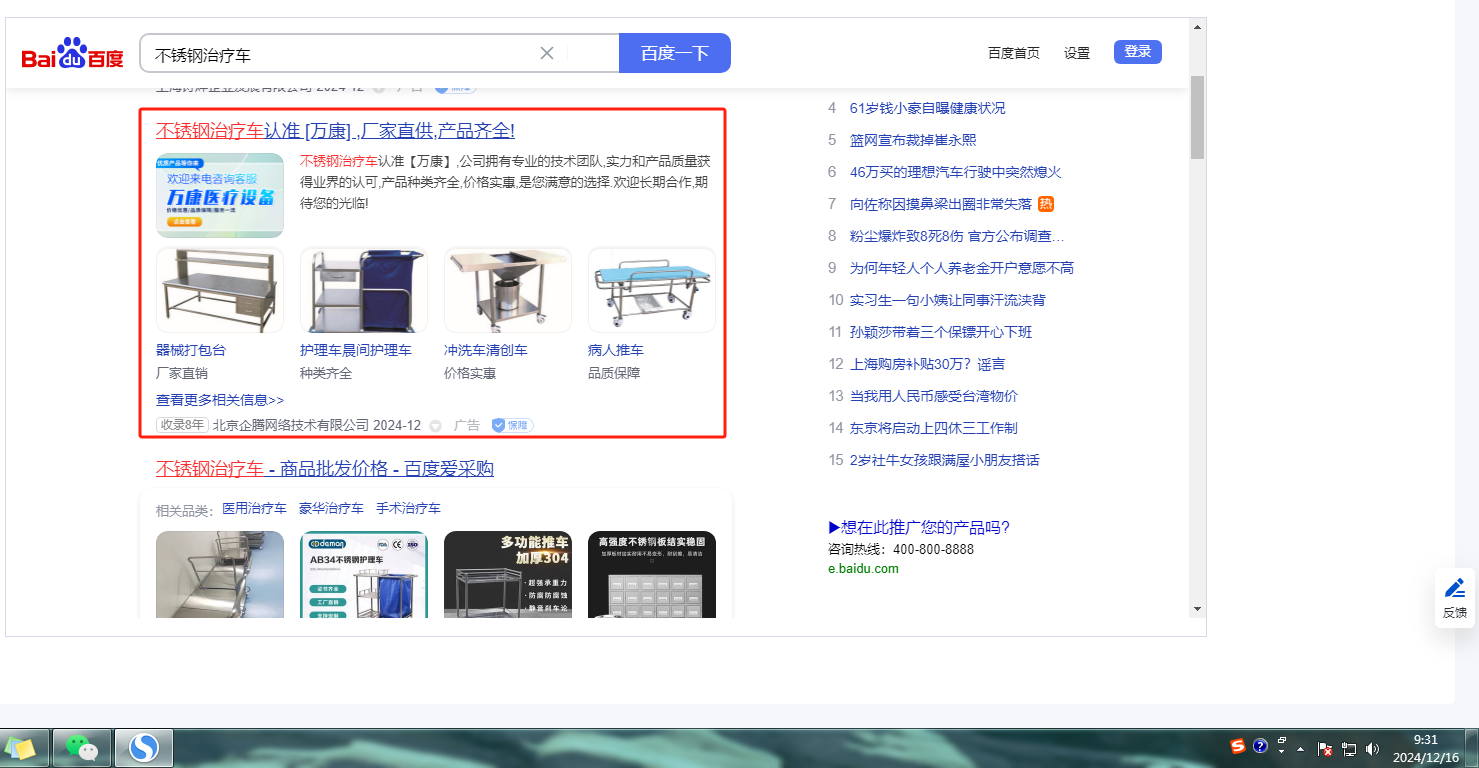Open the 设置 menu
Image resolution: width=1479 pixels, height=768 pixels.
pos(1077,53)
